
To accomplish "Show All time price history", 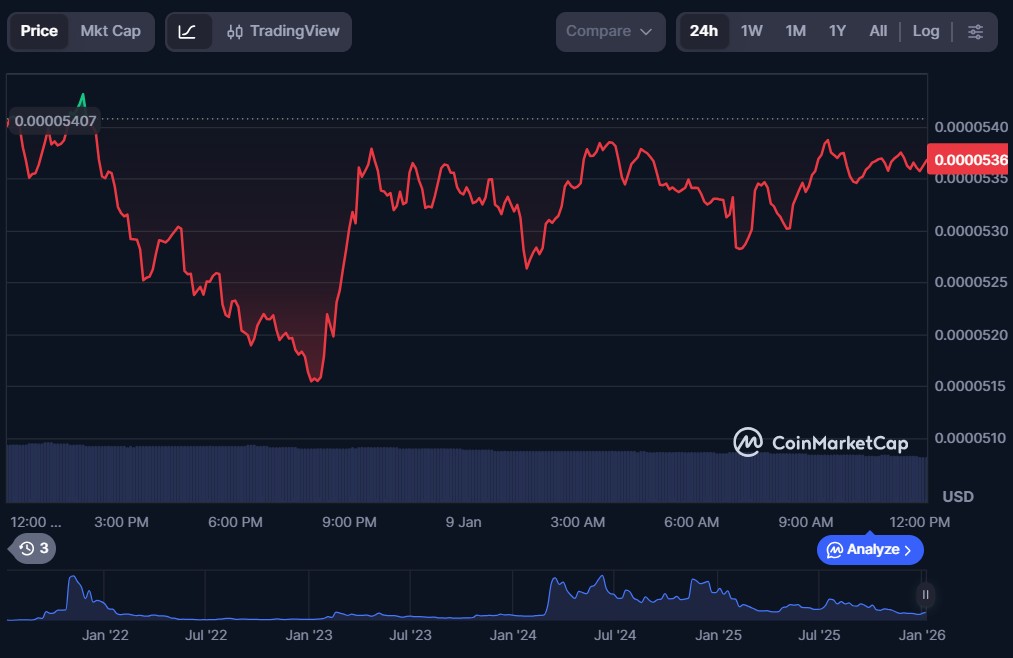I will pyautogui.click(x=878, y=31).
